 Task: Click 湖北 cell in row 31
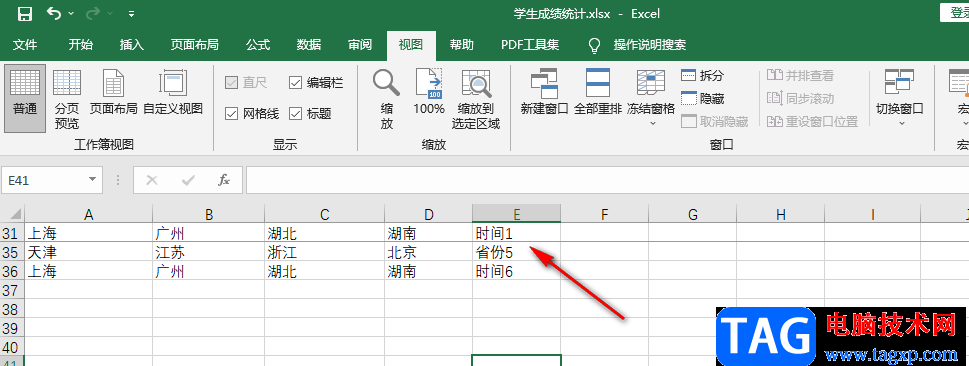pyautogui.click(x=324, y=233)
